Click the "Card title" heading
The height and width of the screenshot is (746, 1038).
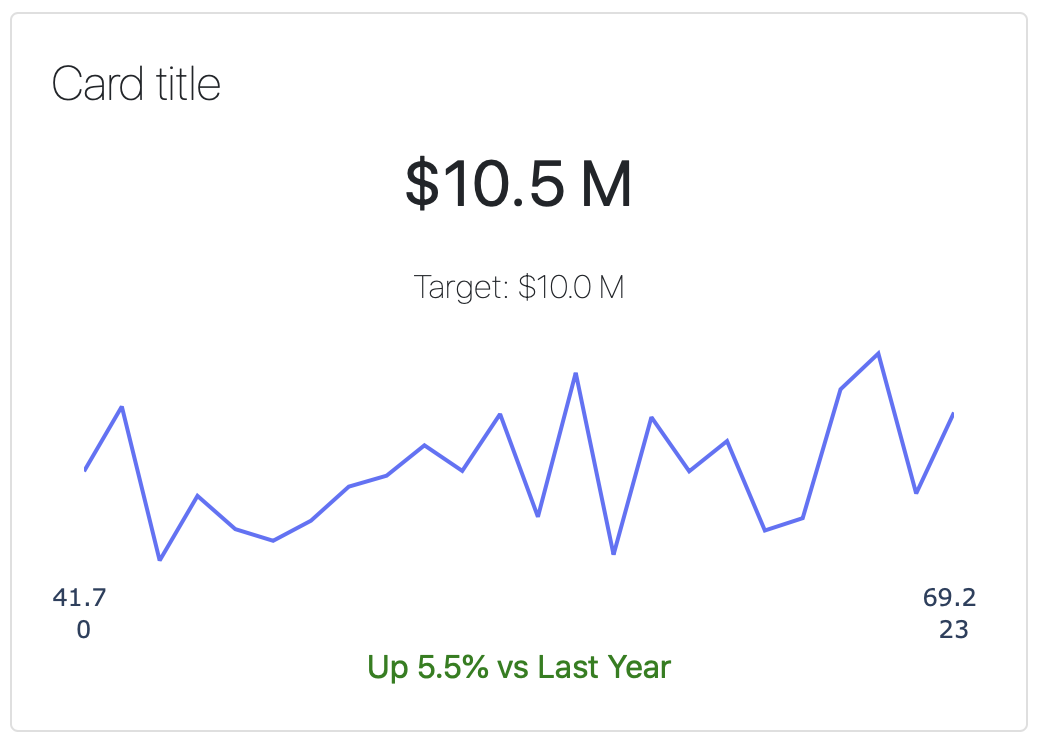tap(136, 84)
